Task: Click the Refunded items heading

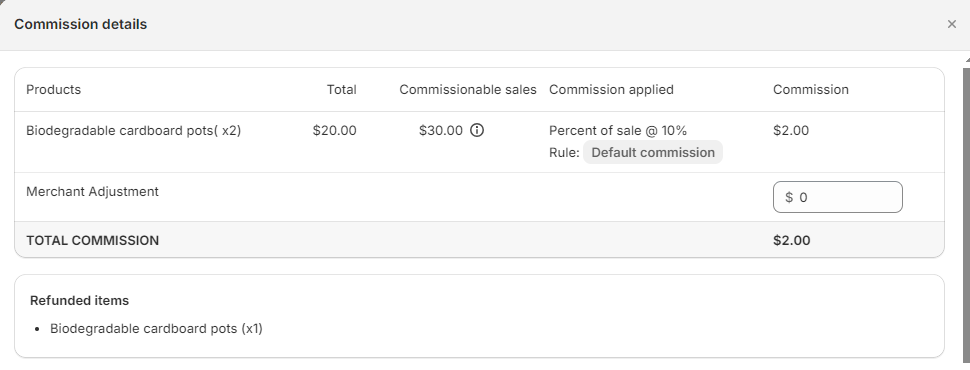Action: (x=79, y=301)
